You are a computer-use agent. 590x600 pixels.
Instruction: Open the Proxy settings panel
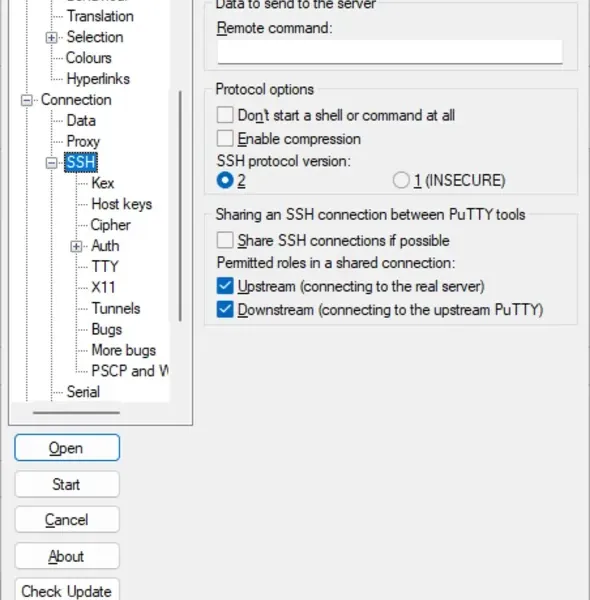[x=83, y=141]
